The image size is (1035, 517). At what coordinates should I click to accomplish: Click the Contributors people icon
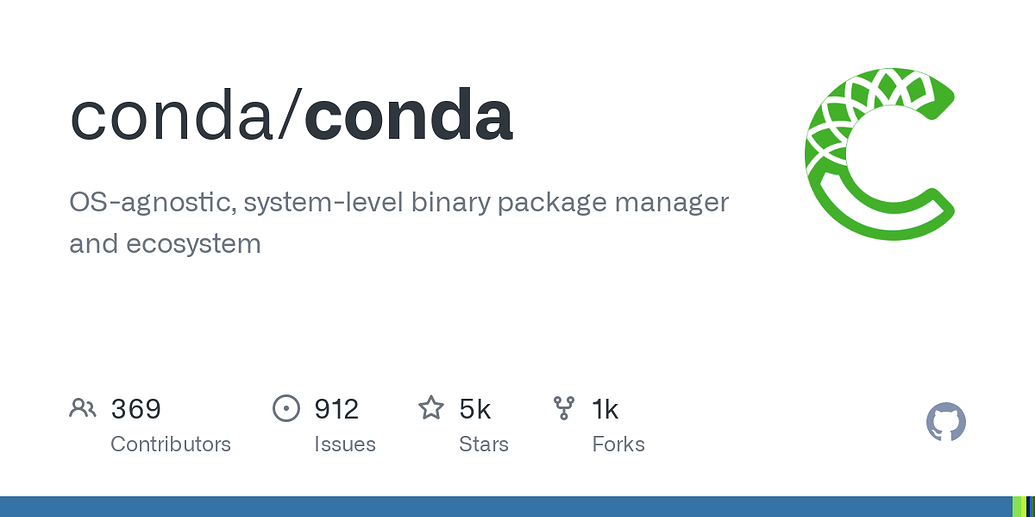[82, 408]
